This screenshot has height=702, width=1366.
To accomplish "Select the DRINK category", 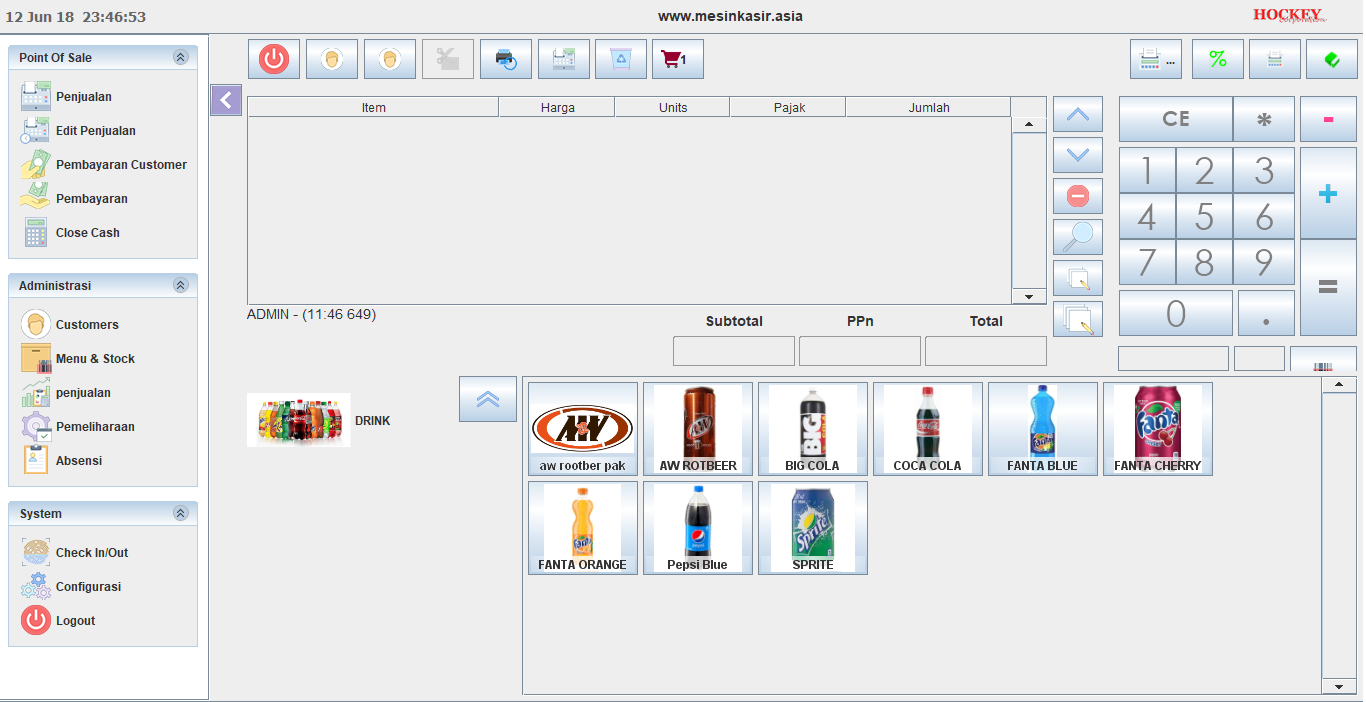I will [x=320, y=420].
